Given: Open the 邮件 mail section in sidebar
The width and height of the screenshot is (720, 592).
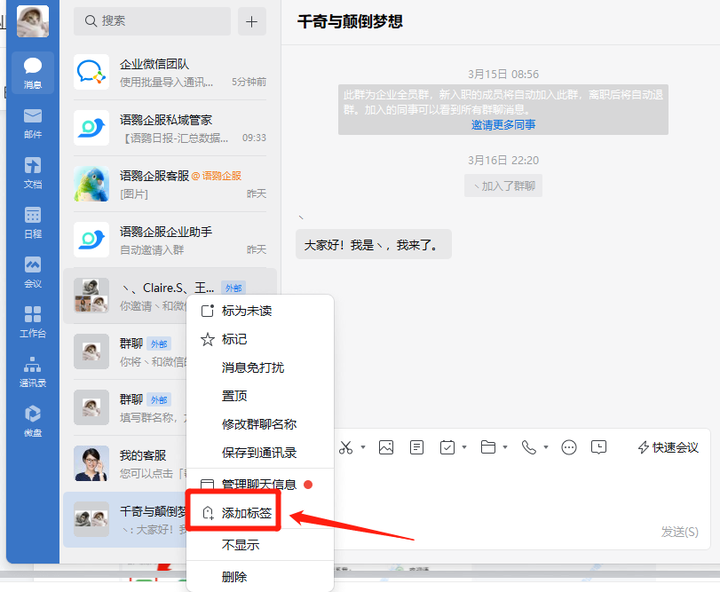Looking at the screenshot, I should (x=33, y=122).
